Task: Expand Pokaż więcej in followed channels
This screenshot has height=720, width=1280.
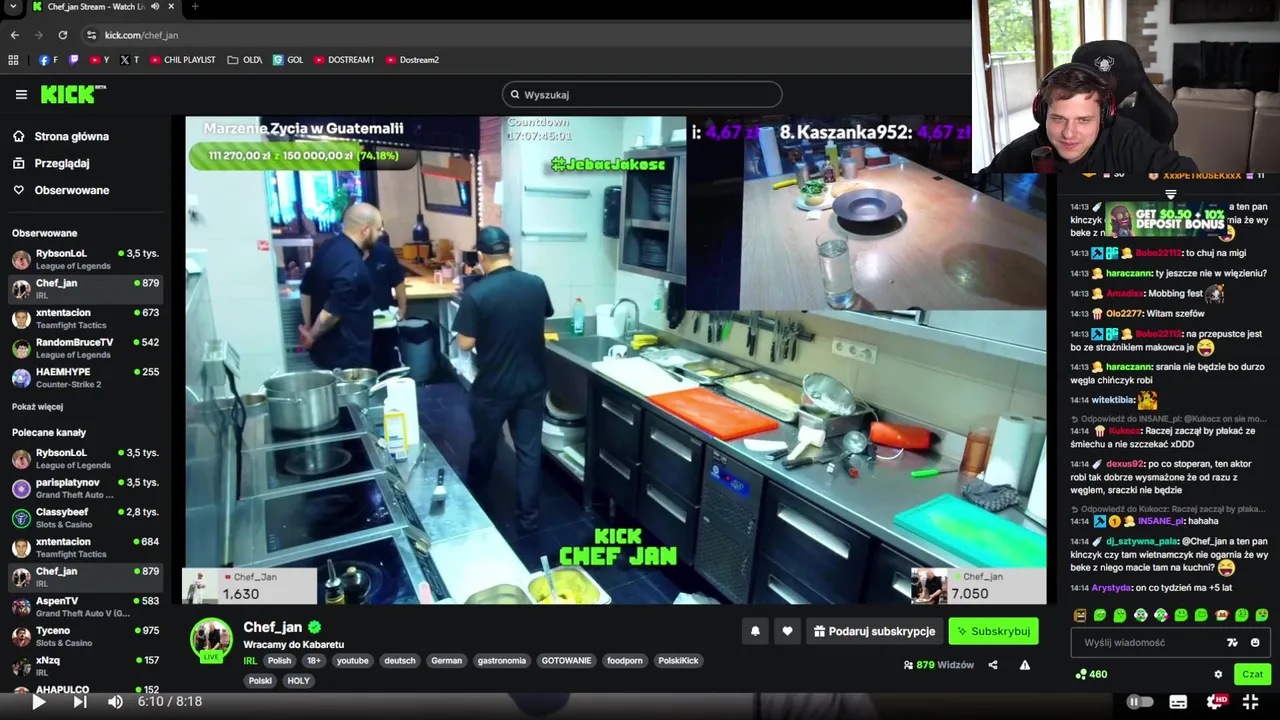Action: click(37, 407)
